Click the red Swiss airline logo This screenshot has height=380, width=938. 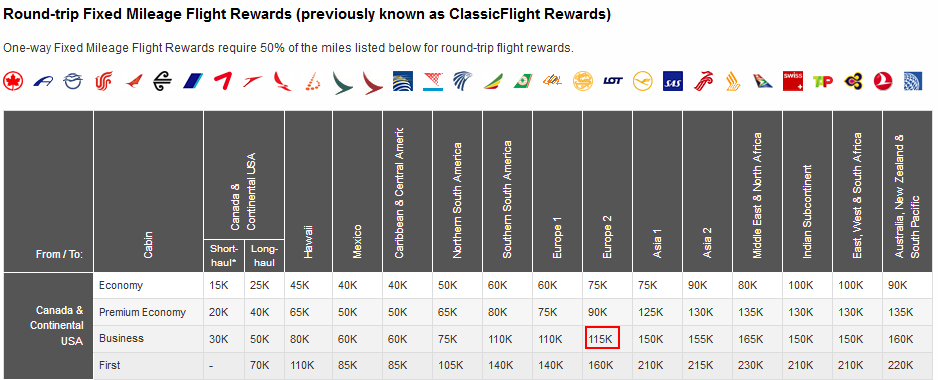point(793,81)
